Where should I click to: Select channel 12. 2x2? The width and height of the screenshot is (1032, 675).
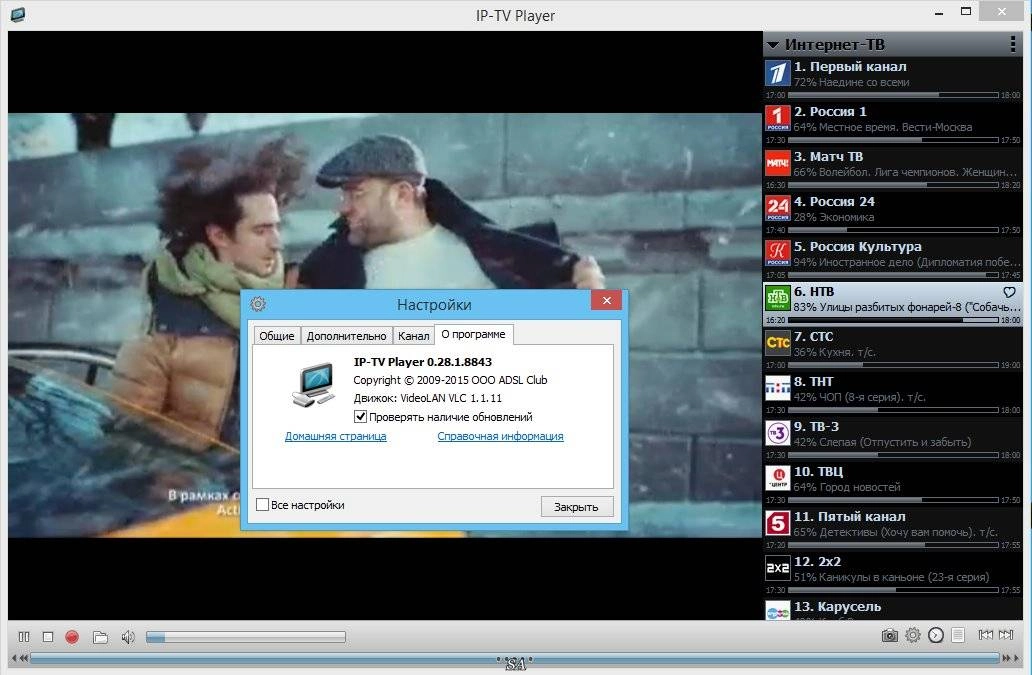[x=892, y=573]
